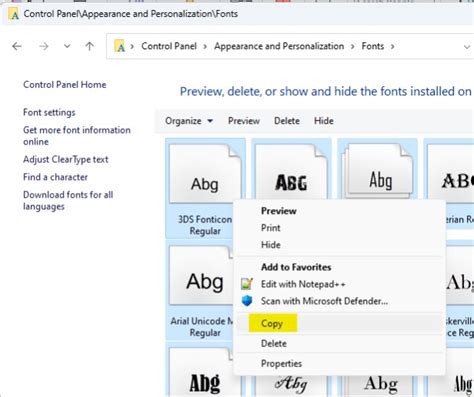
Task: Expand chevron after Fonts breadcrumb
Action: [x=393, y=46]
